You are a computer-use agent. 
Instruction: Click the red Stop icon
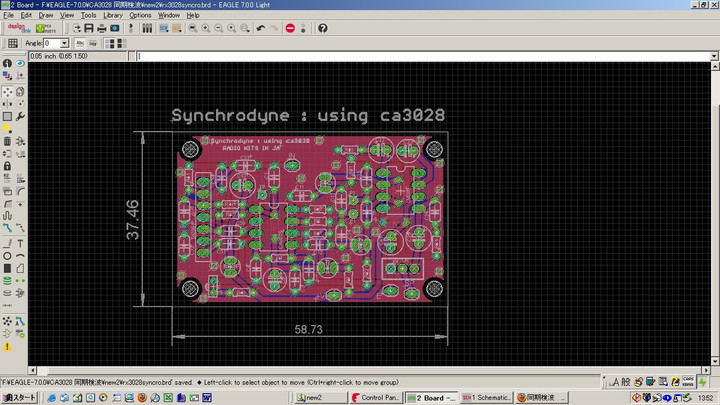(x=290, y=28)
